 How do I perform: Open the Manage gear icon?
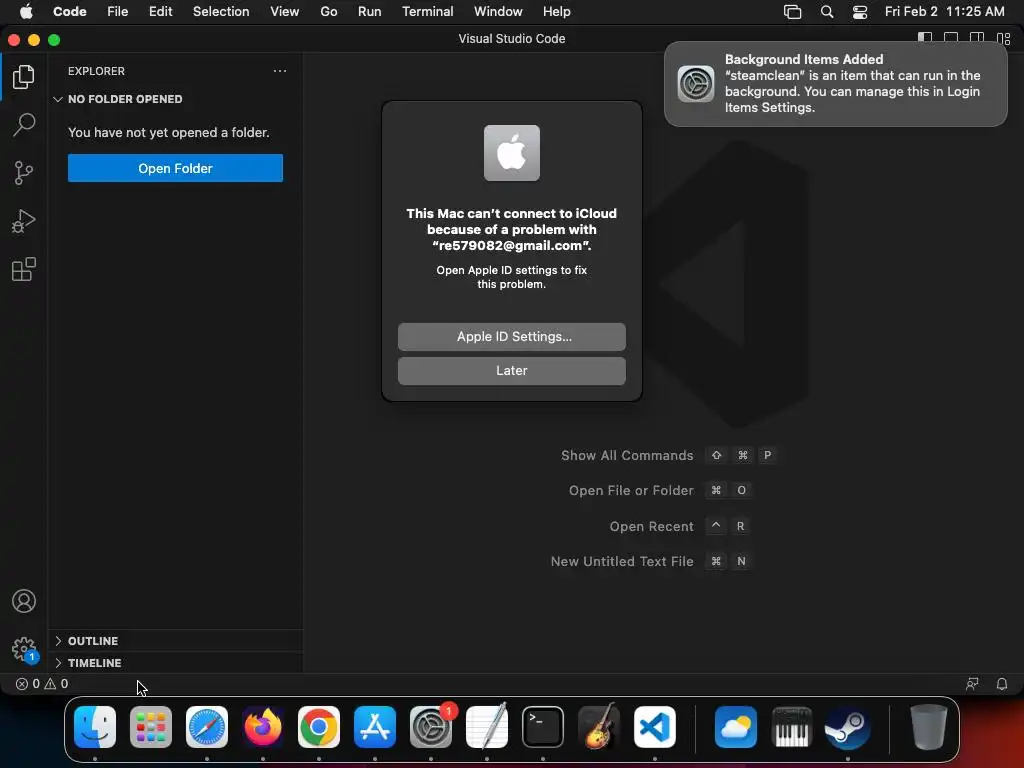(24, 649)
